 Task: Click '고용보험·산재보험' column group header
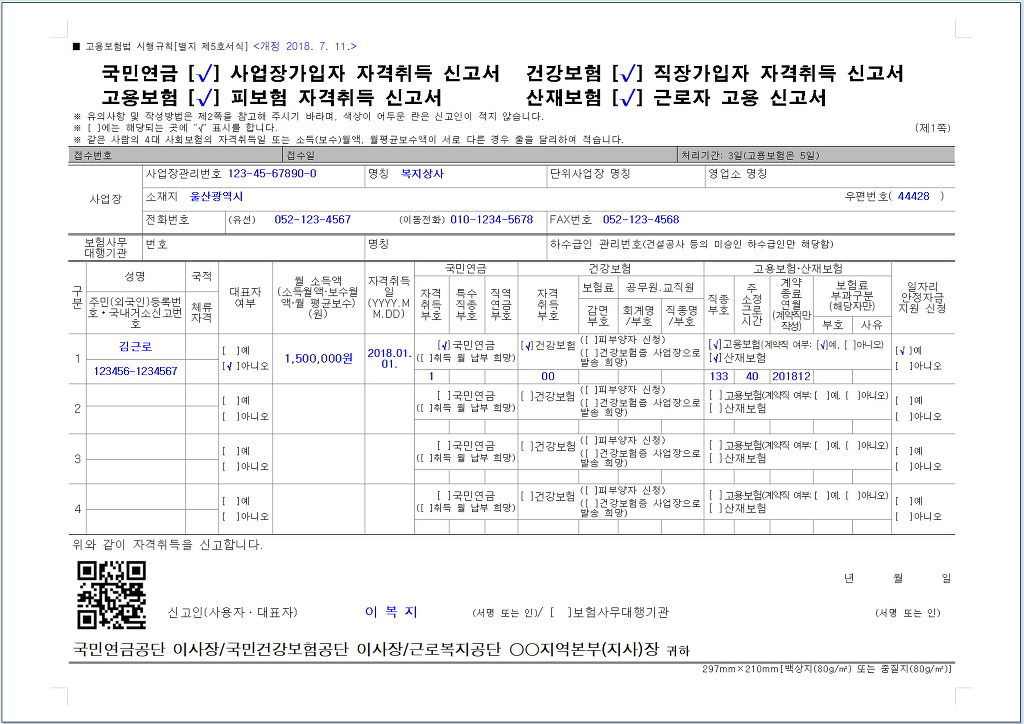click(x=797, y=268)
